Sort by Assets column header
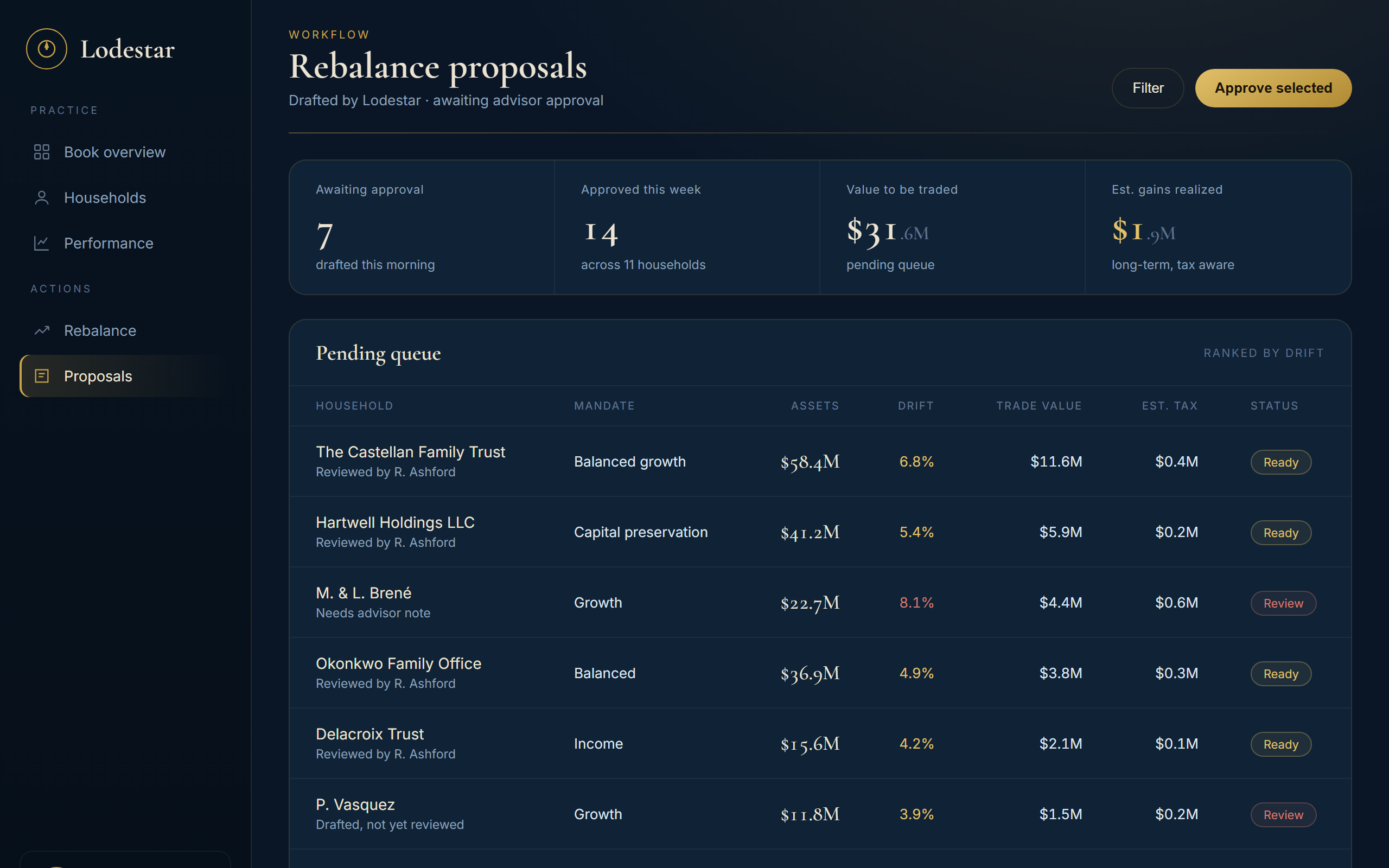This screenshot has height=868, width=1389. coord(815,406)
